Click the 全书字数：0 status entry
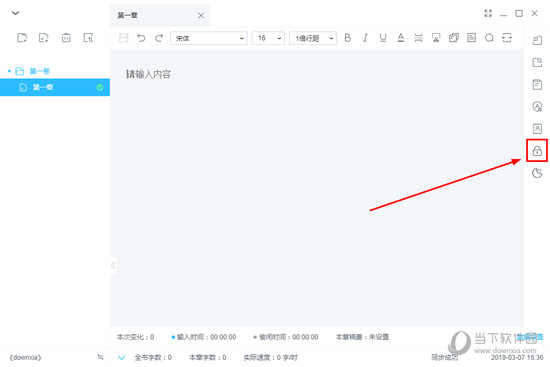The image size is (550, 367). [x=153, y=358]
